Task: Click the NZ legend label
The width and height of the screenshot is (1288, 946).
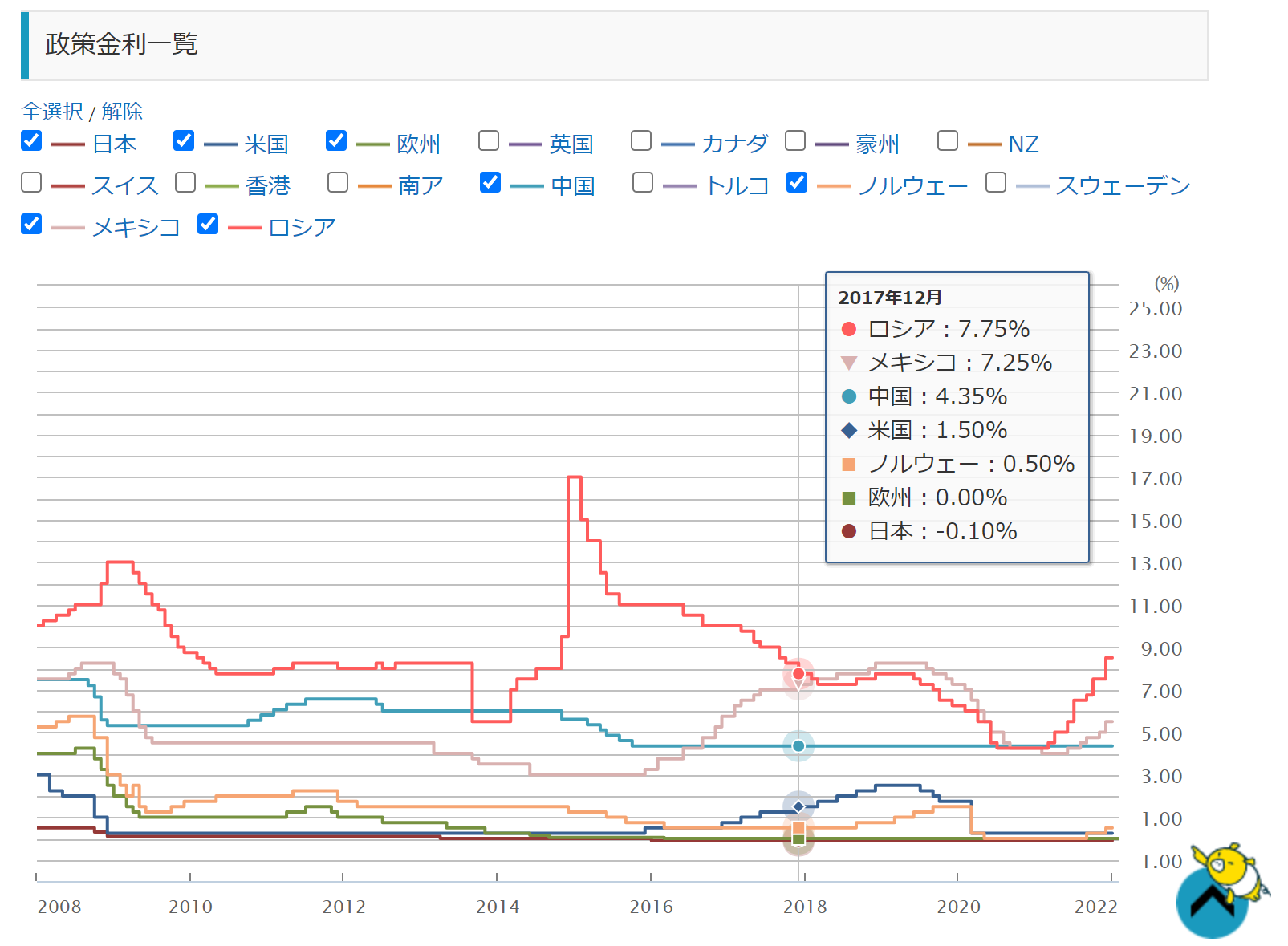Action: click(x=1023, y=144)
